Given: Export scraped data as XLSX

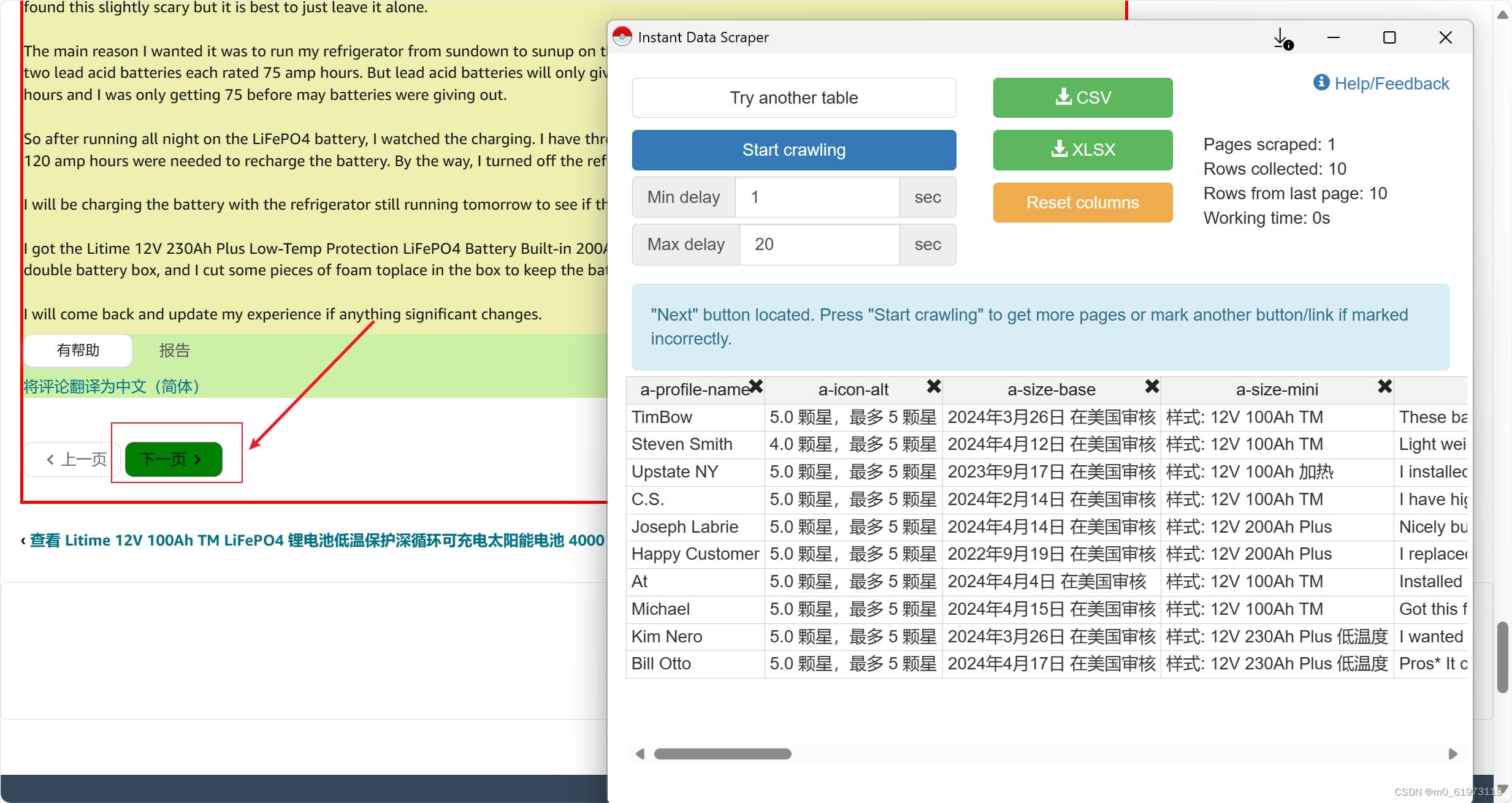Looking at the screenshot, I should [1082, 150].
